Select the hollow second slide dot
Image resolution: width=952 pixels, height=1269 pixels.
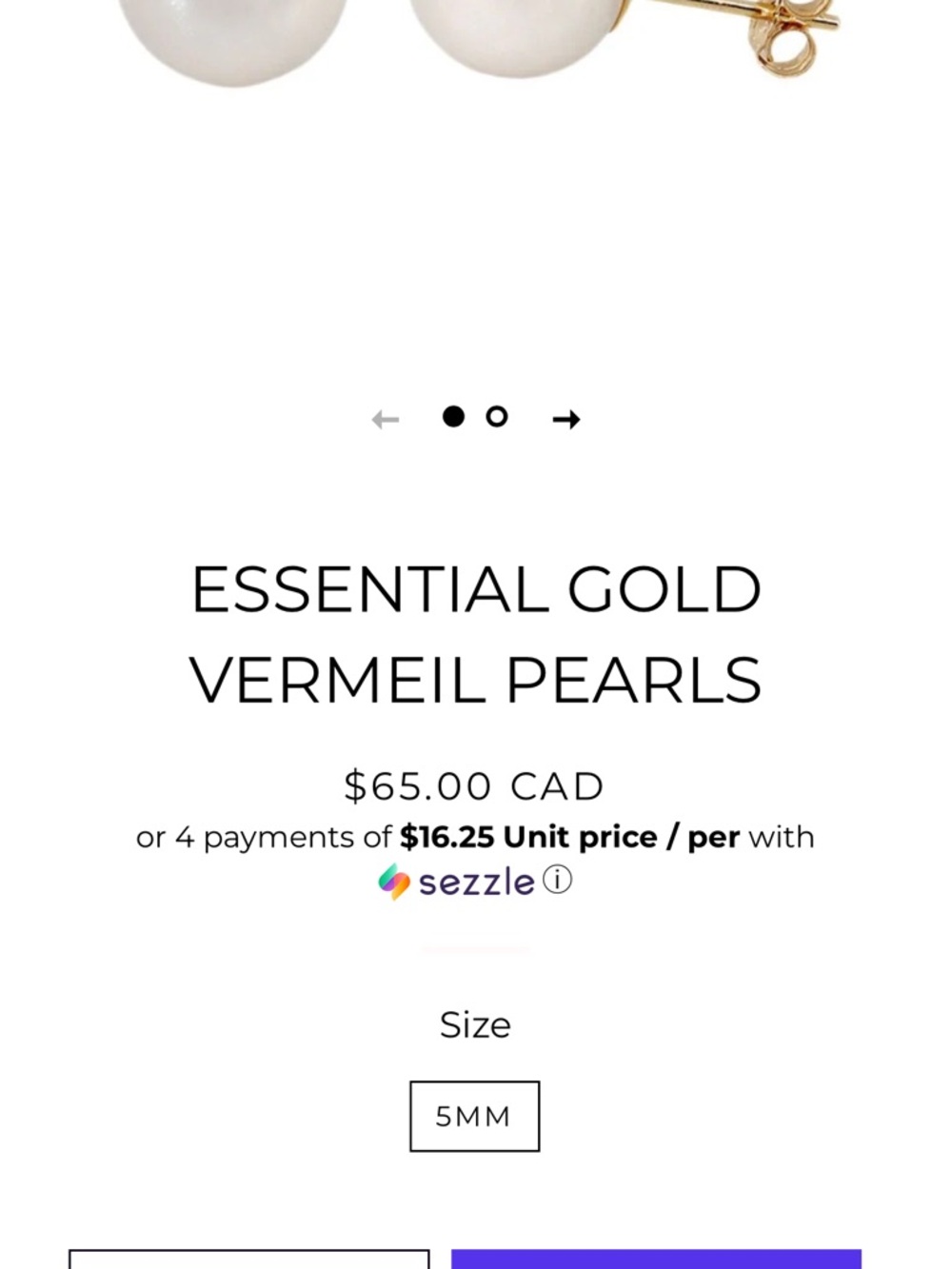coord(497,416)
